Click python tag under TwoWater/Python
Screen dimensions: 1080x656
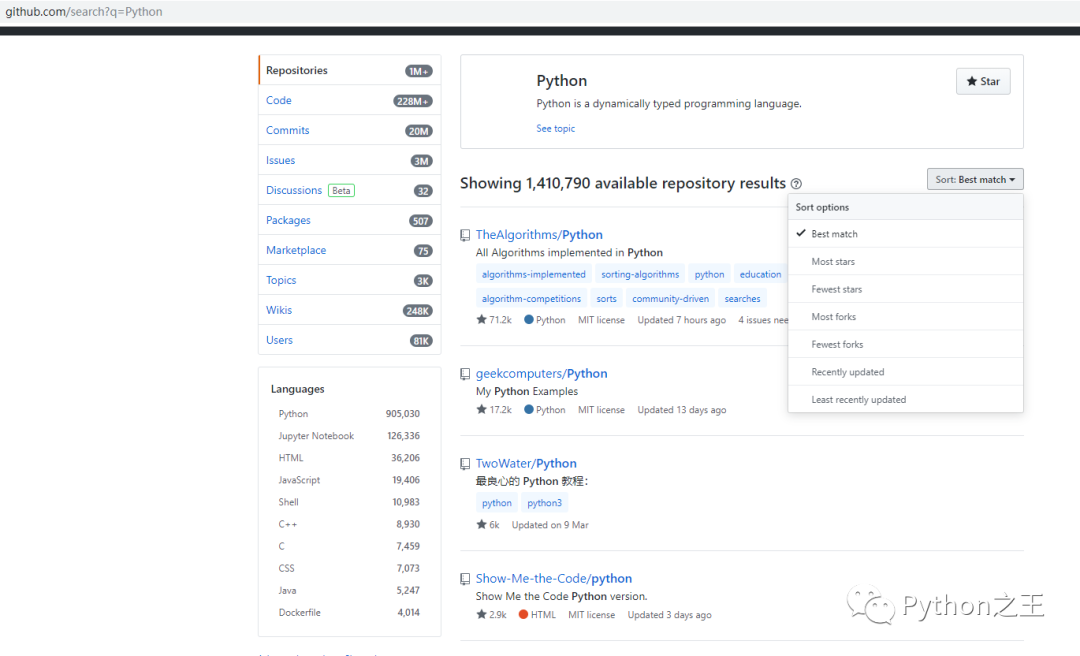(497, 503)
